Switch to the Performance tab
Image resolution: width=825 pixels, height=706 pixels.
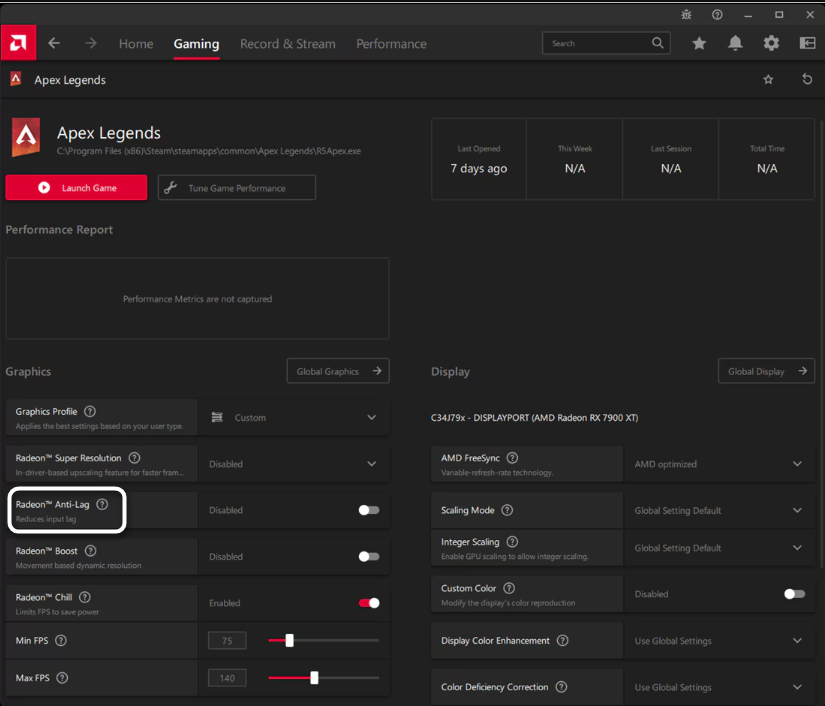tap(391, 44)
